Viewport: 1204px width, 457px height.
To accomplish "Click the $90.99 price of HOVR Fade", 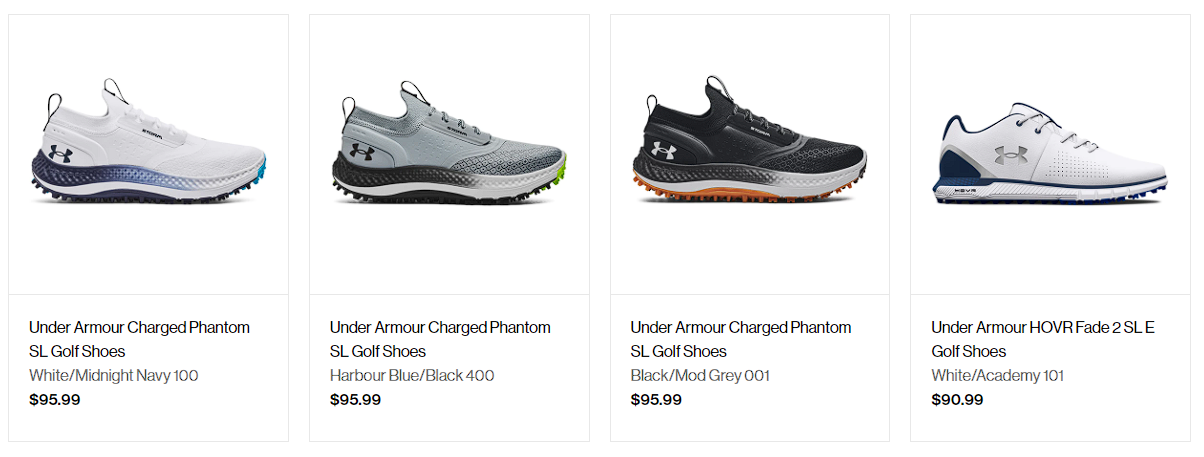I will tap(957, 400).
